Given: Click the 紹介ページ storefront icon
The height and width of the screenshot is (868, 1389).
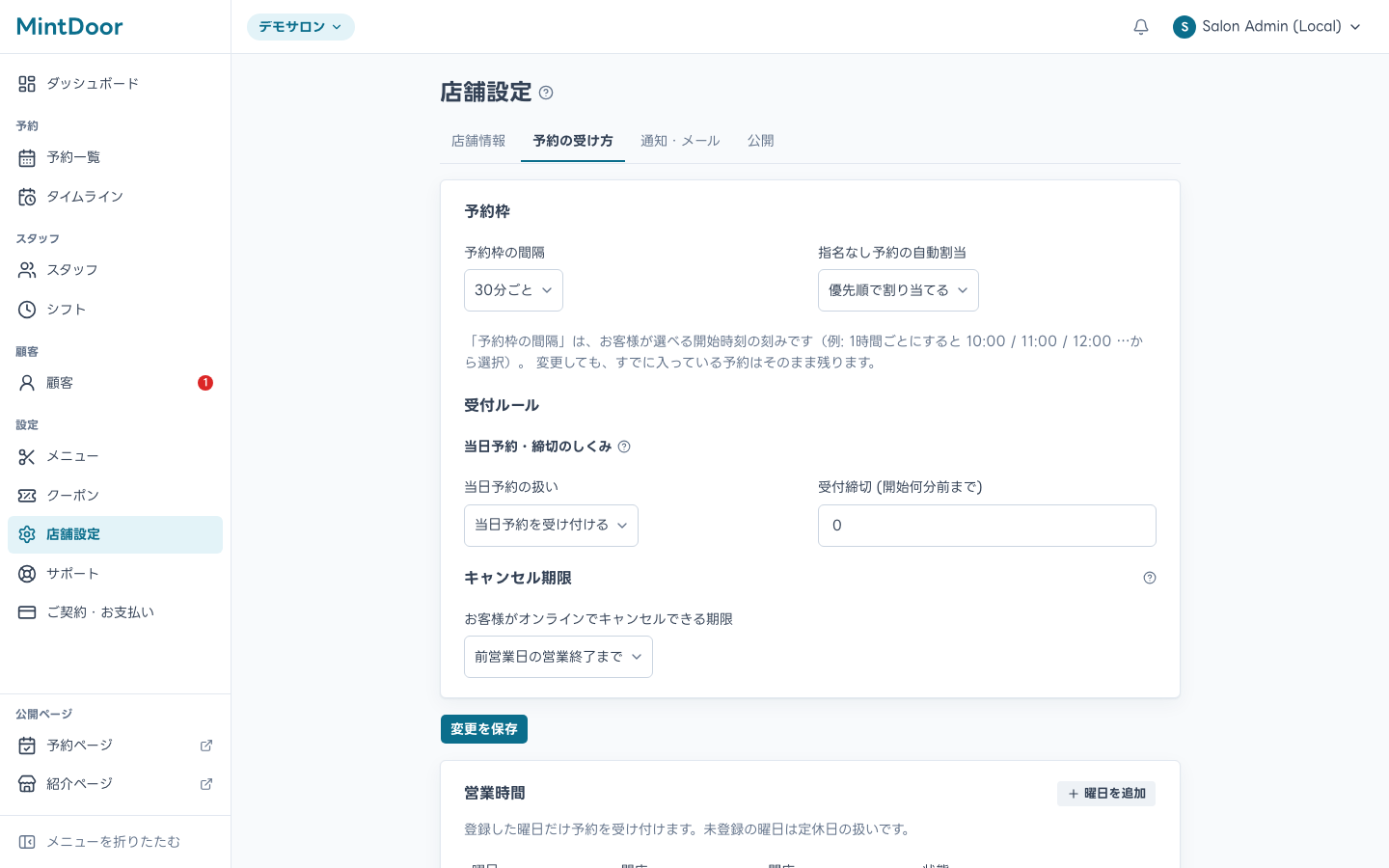Looking at the screenshot, I should (27, 784).
